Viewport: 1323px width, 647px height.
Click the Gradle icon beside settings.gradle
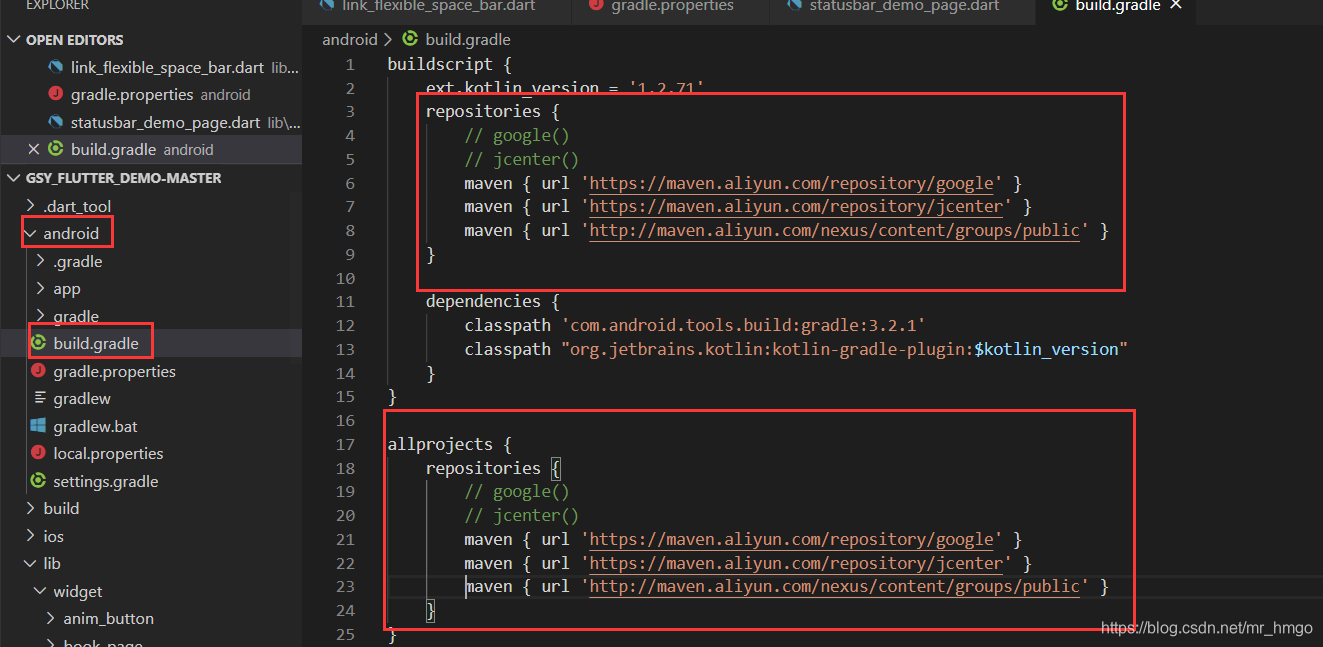click(x=37, y=481)
